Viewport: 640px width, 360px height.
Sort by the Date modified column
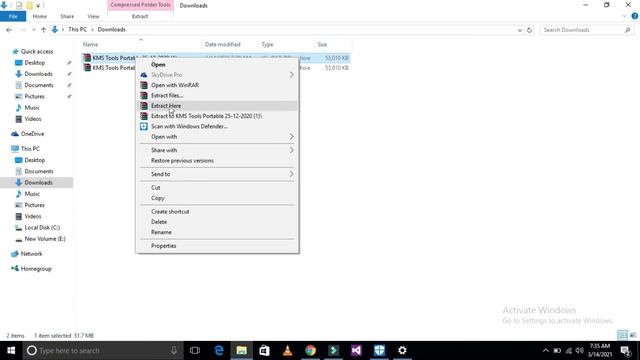tap(222, 44)
